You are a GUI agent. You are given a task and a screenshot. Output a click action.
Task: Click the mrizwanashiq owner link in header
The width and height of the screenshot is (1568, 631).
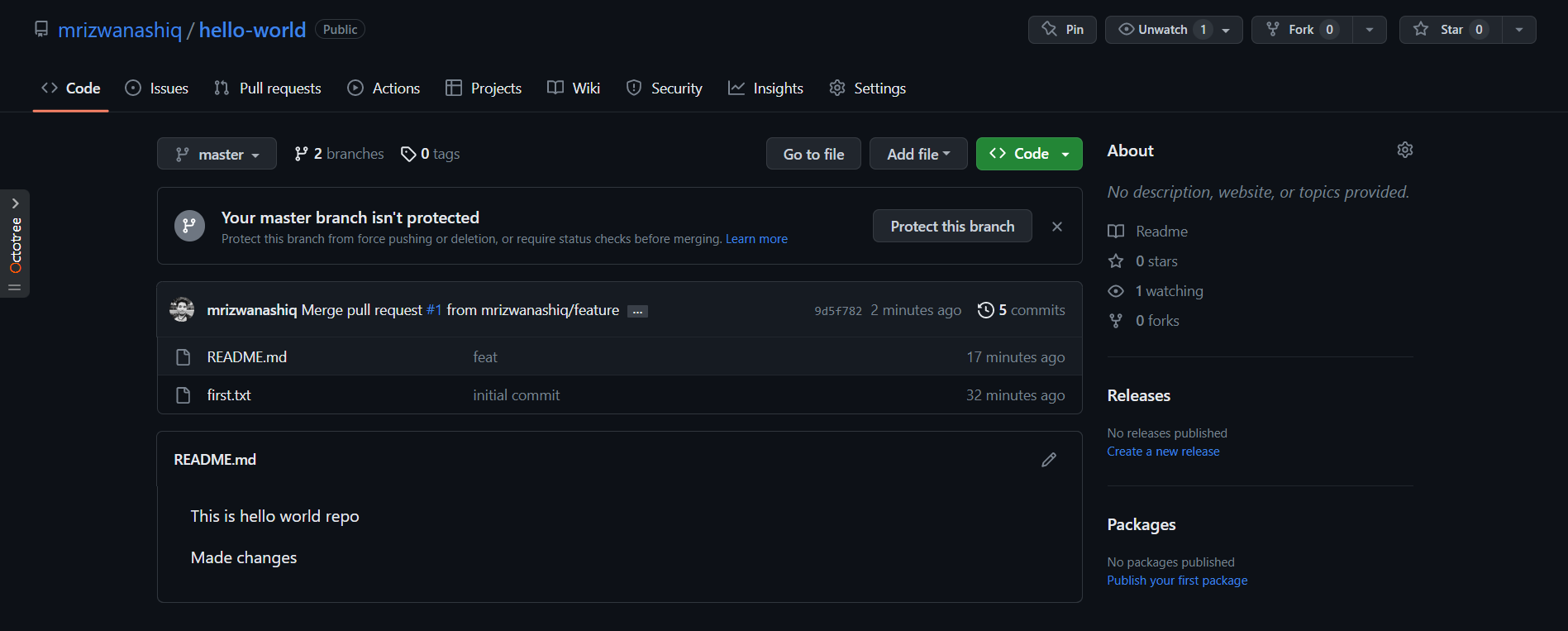coord(120,30)
